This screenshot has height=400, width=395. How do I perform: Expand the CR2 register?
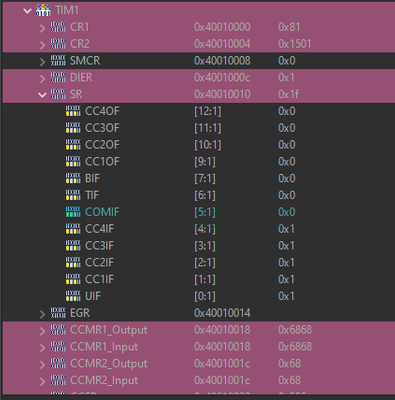pyautogui.click(x=42, y=44)
